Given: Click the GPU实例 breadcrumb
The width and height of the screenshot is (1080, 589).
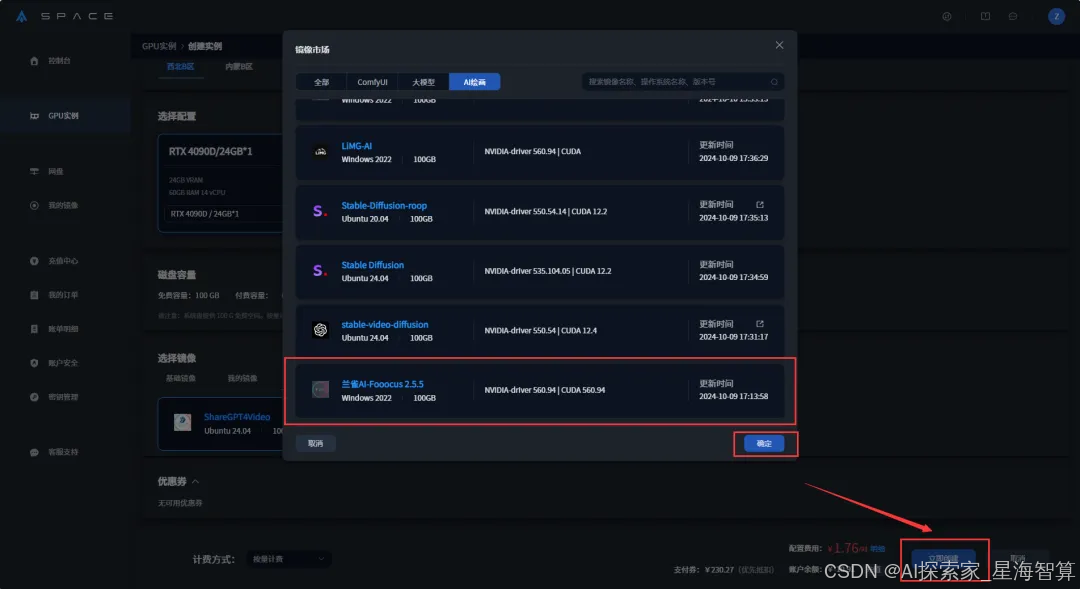Looking at the screenshot, I should (x=159, y=46).
